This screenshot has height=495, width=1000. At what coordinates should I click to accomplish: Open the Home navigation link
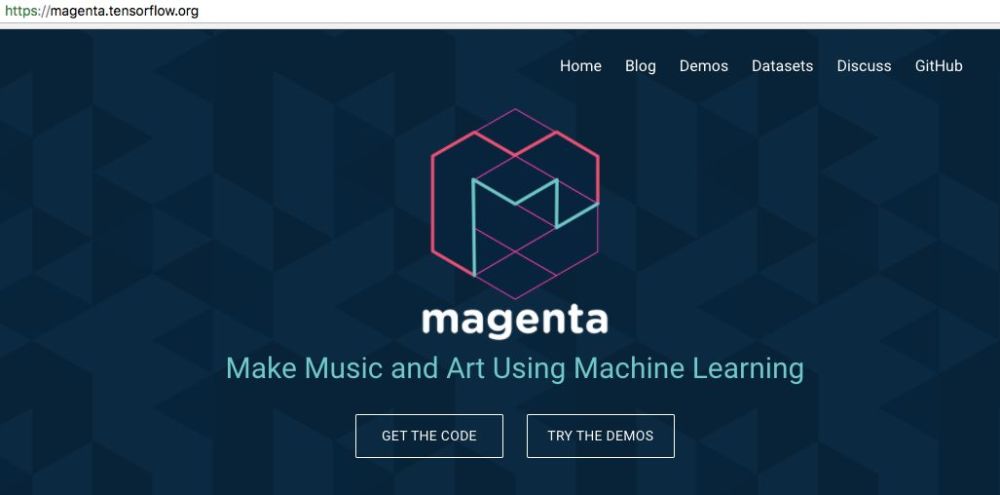tap(580, 66)
